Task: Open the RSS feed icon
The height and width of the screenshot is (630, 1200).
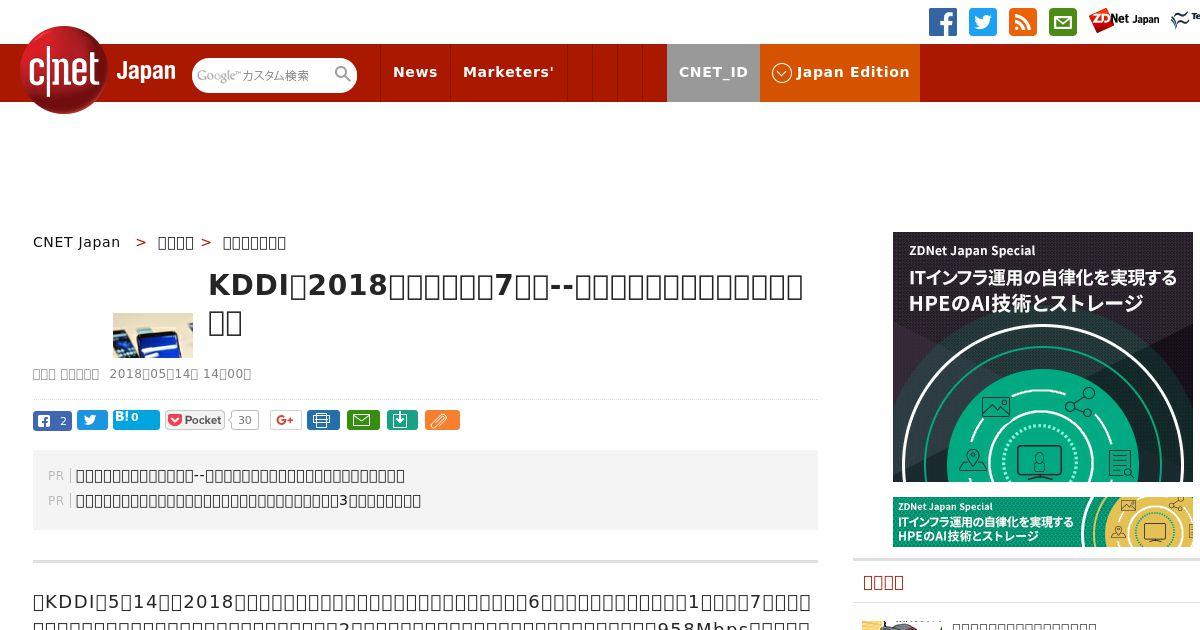Action: tap(1023, 22)
